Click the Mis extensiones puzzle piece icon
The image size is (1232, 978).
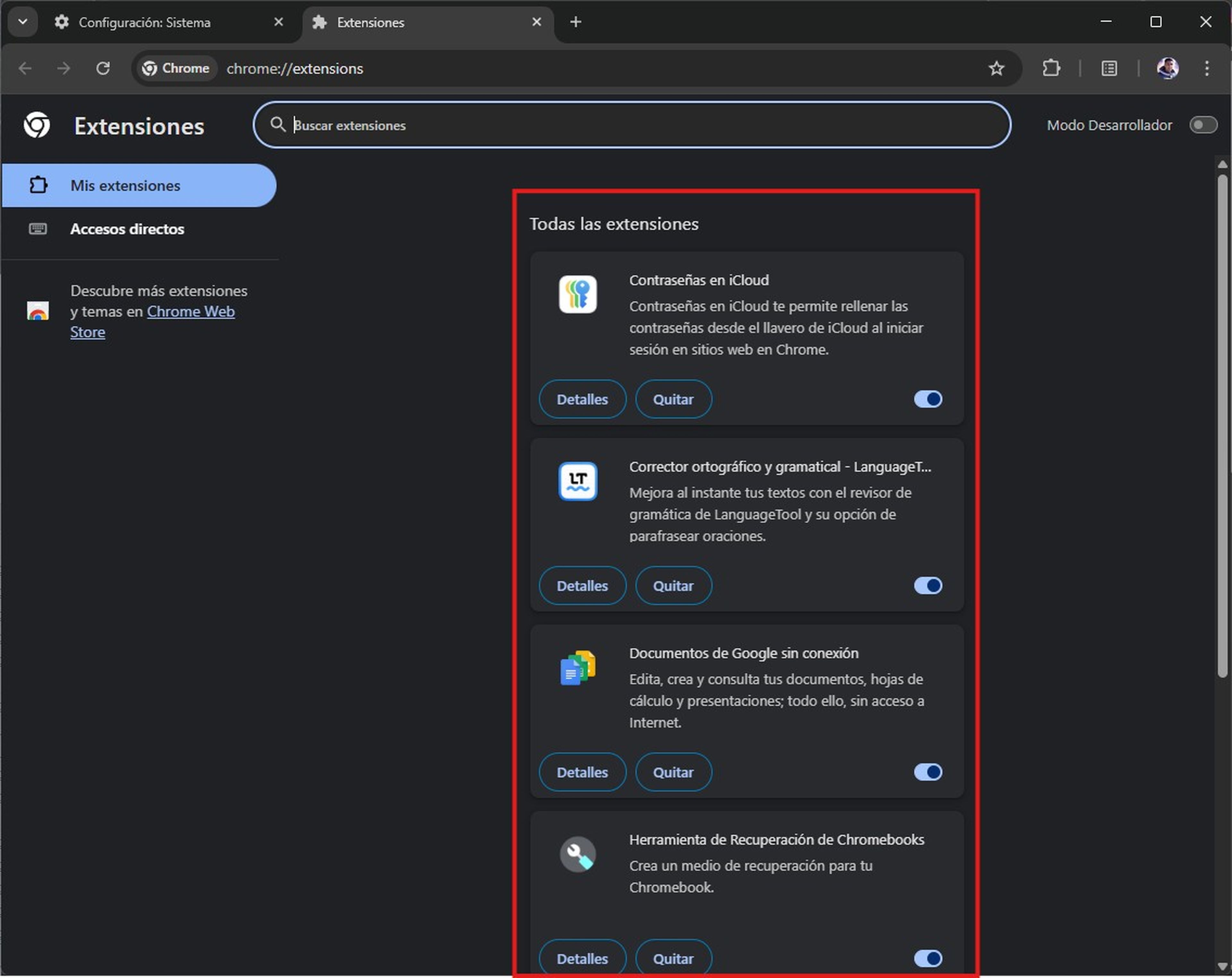[38, 185]
